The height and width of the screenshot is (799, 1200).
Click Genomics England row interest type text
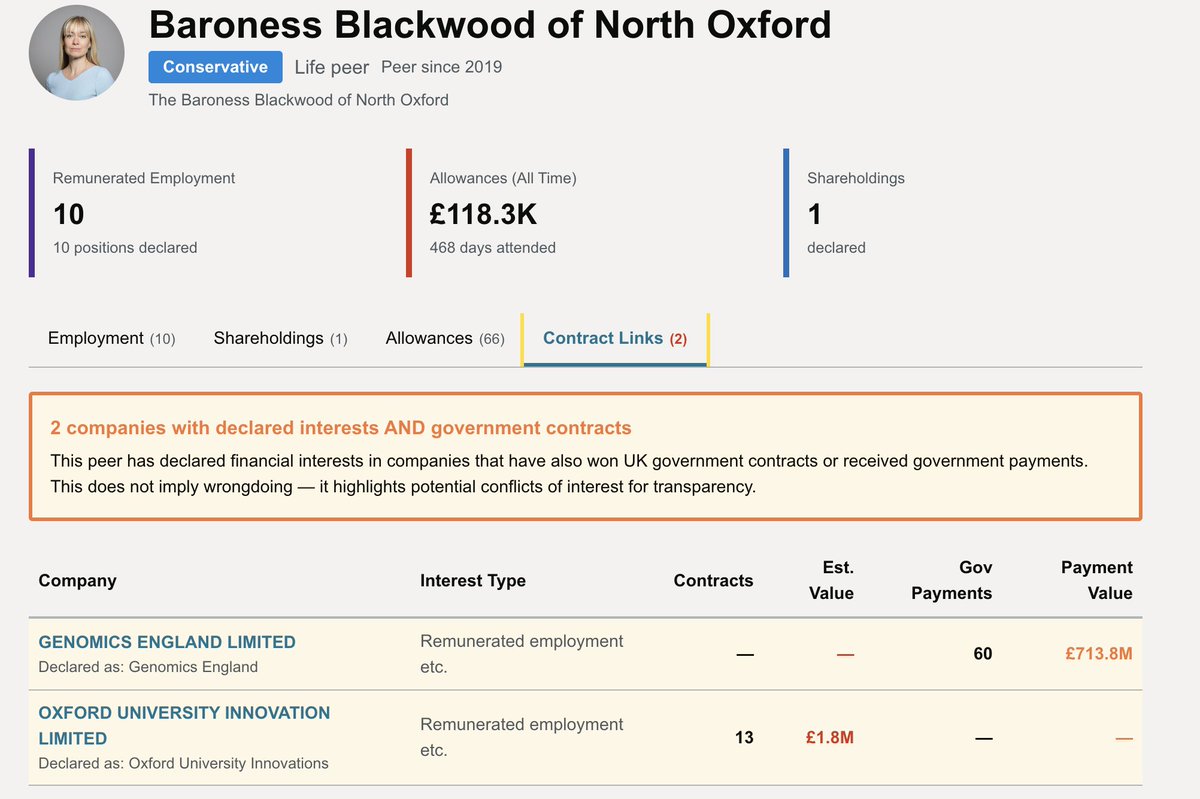pos(521,654)
